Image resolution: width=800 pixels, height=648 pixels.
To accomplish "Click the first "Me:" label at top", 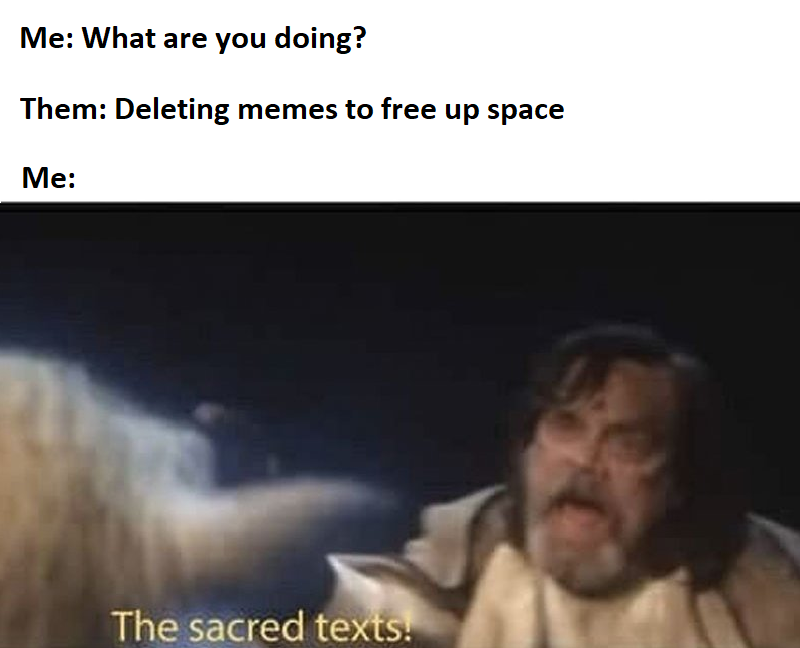I will coord(47,38).
